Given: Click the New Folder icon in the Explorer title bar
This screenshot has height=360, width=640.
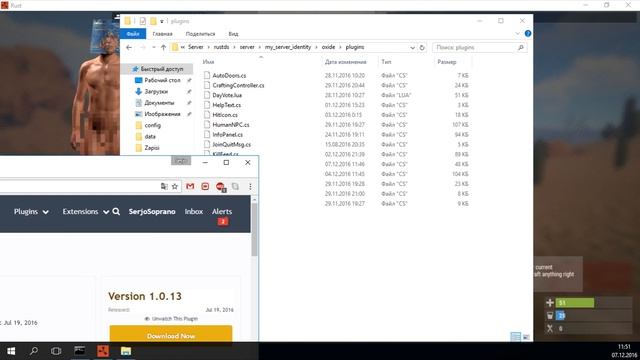Looking at the screenshot, I should pyautogui.click(x=153, y=21).
